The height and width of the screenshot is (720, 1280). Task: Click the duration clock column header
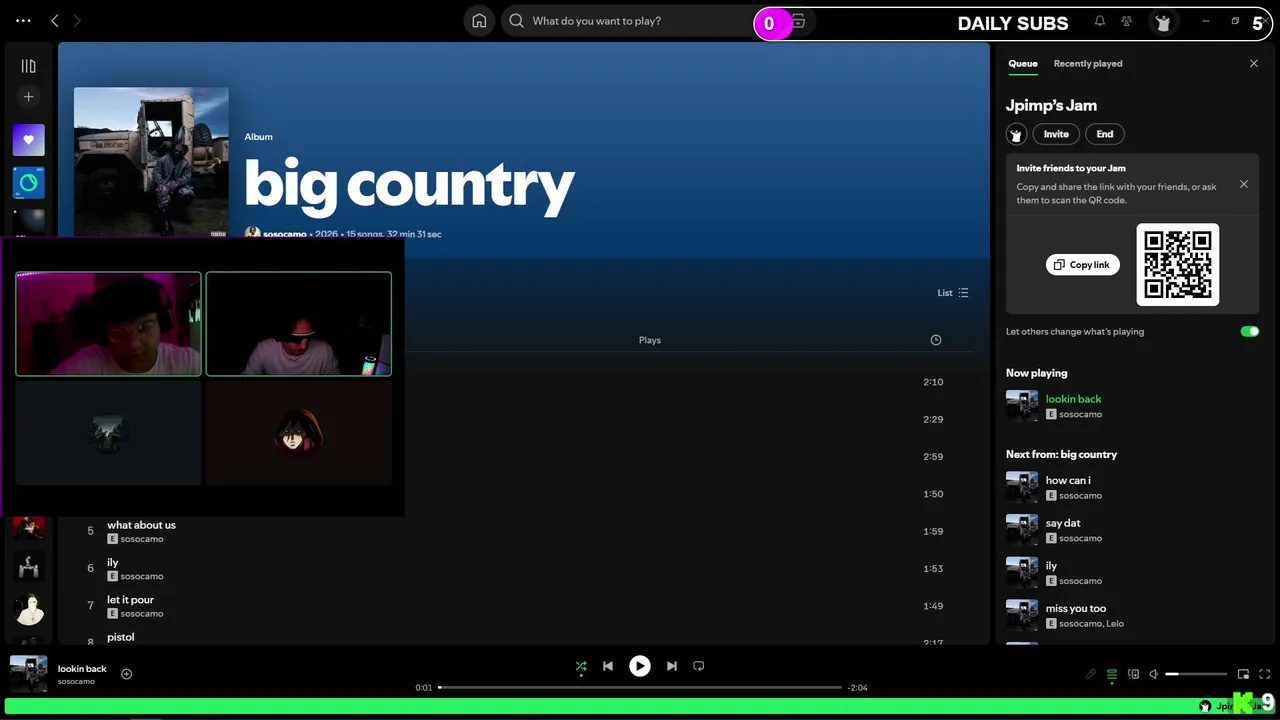[936, 340]
